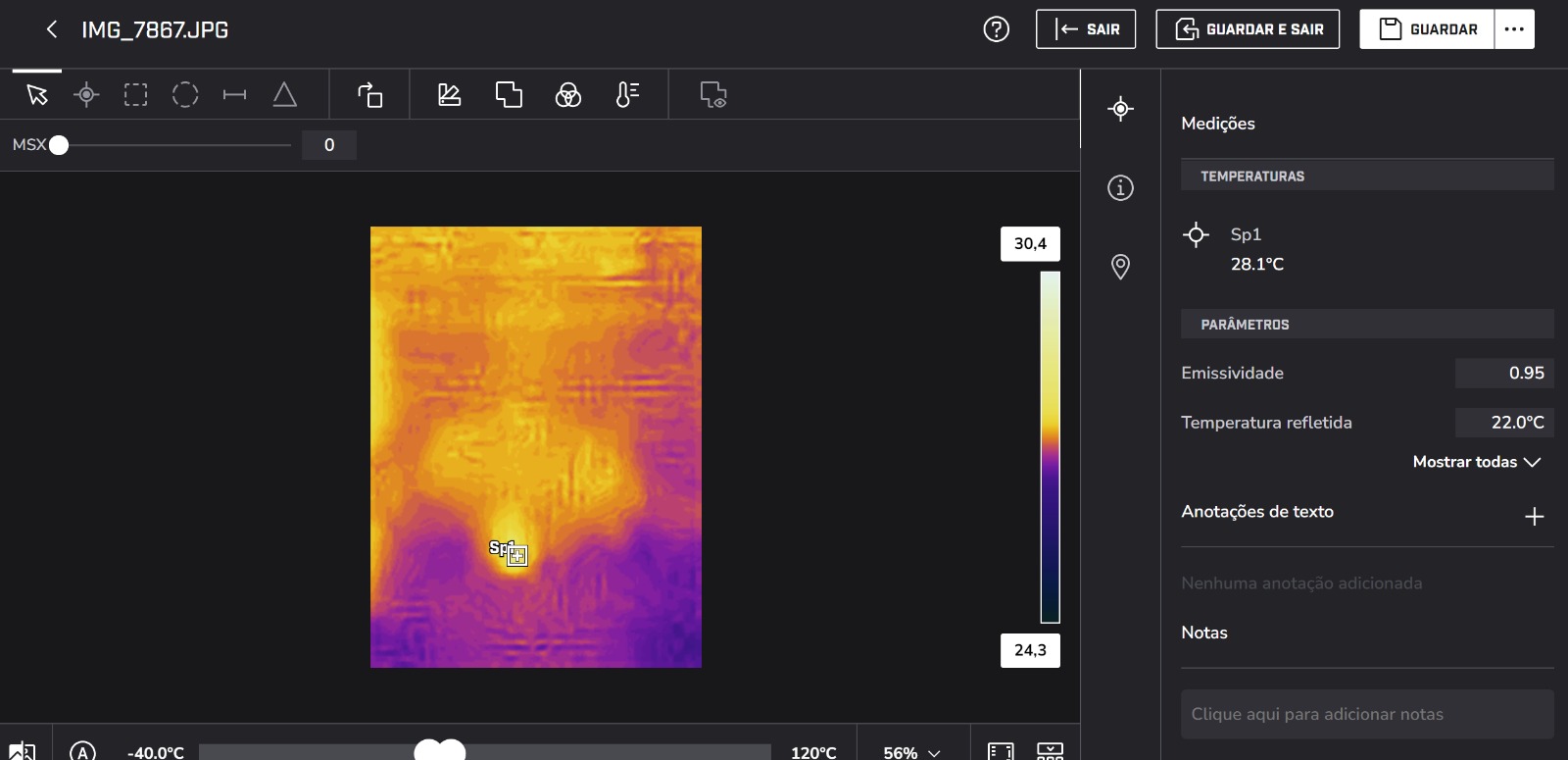Select the Sp1 measurement entry
This screenshot has width=1568, height=760.
click(1246, 234)
